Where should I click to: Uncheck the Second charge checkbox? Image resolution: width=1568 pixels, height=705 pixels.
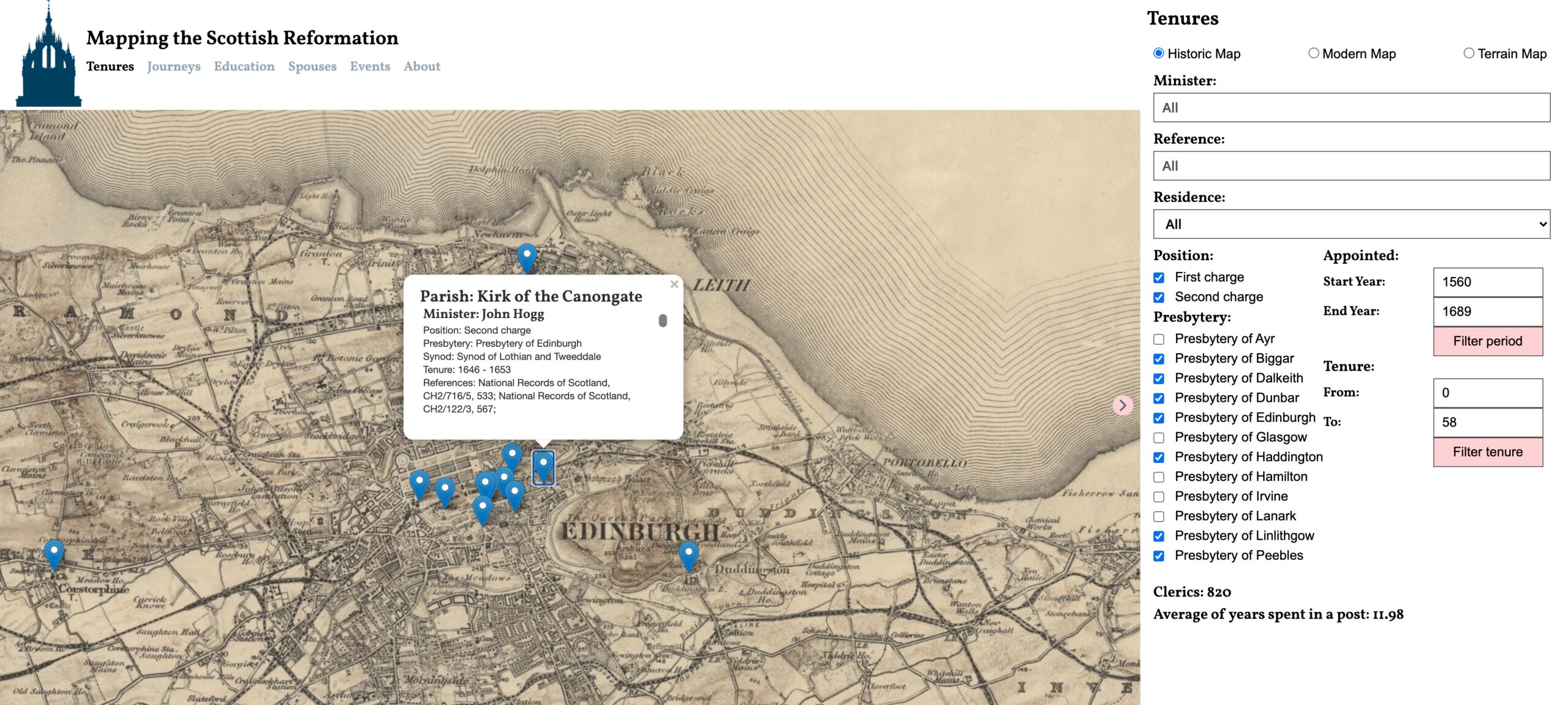click(1159, 297)
